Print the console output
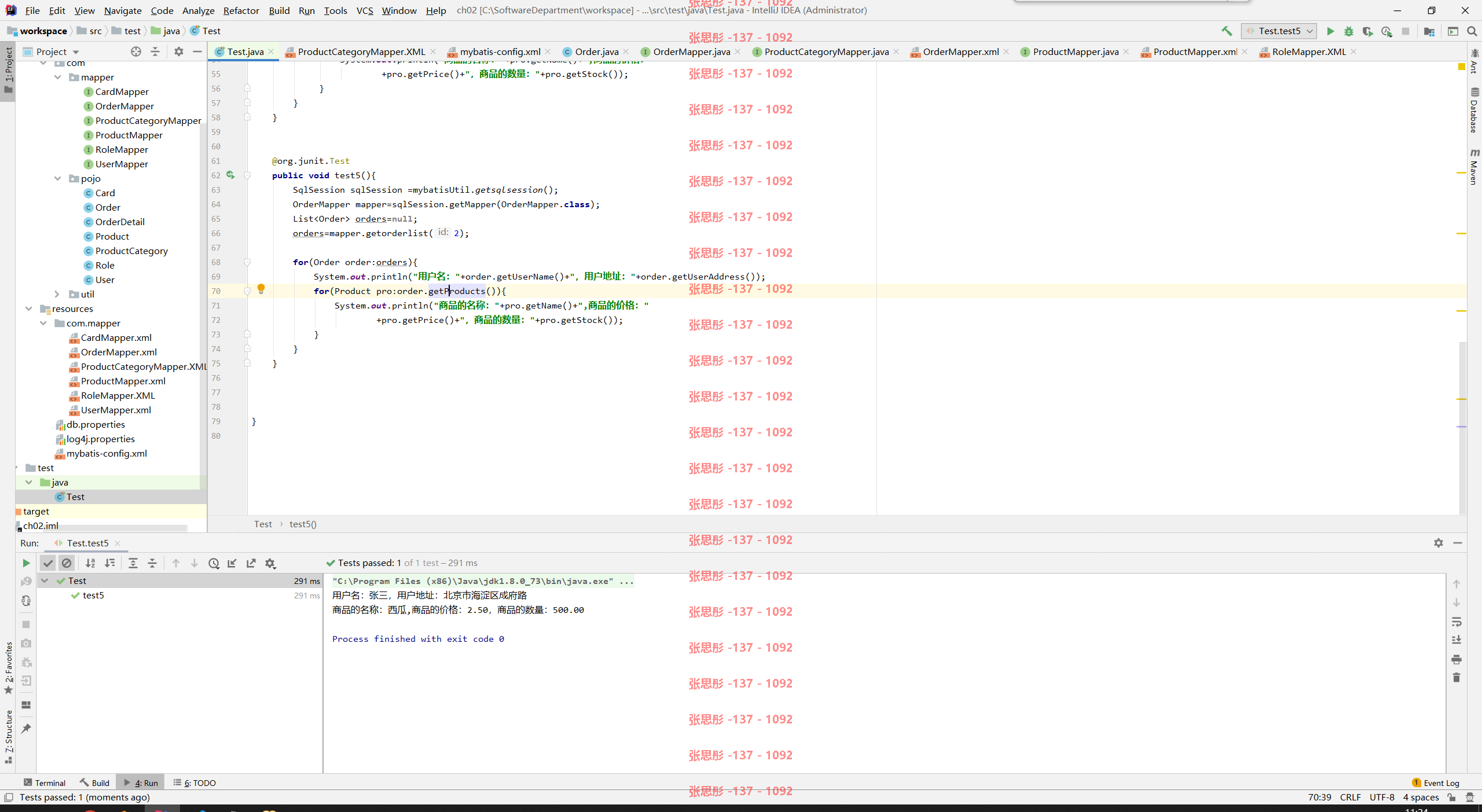Image resolution: width=1482 pixels, height=812 pixels. tap(1457, 659)
